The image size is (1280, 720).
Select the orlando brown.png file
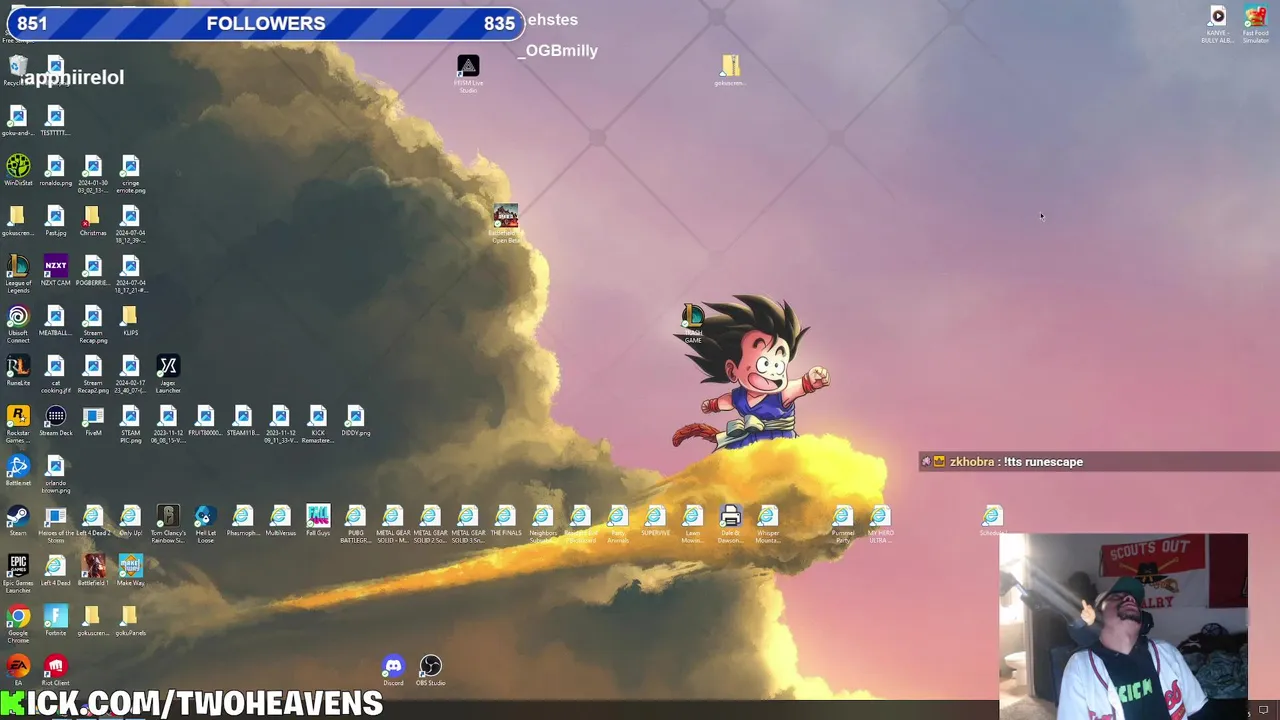pyautogui.click(x=55, y=474)
